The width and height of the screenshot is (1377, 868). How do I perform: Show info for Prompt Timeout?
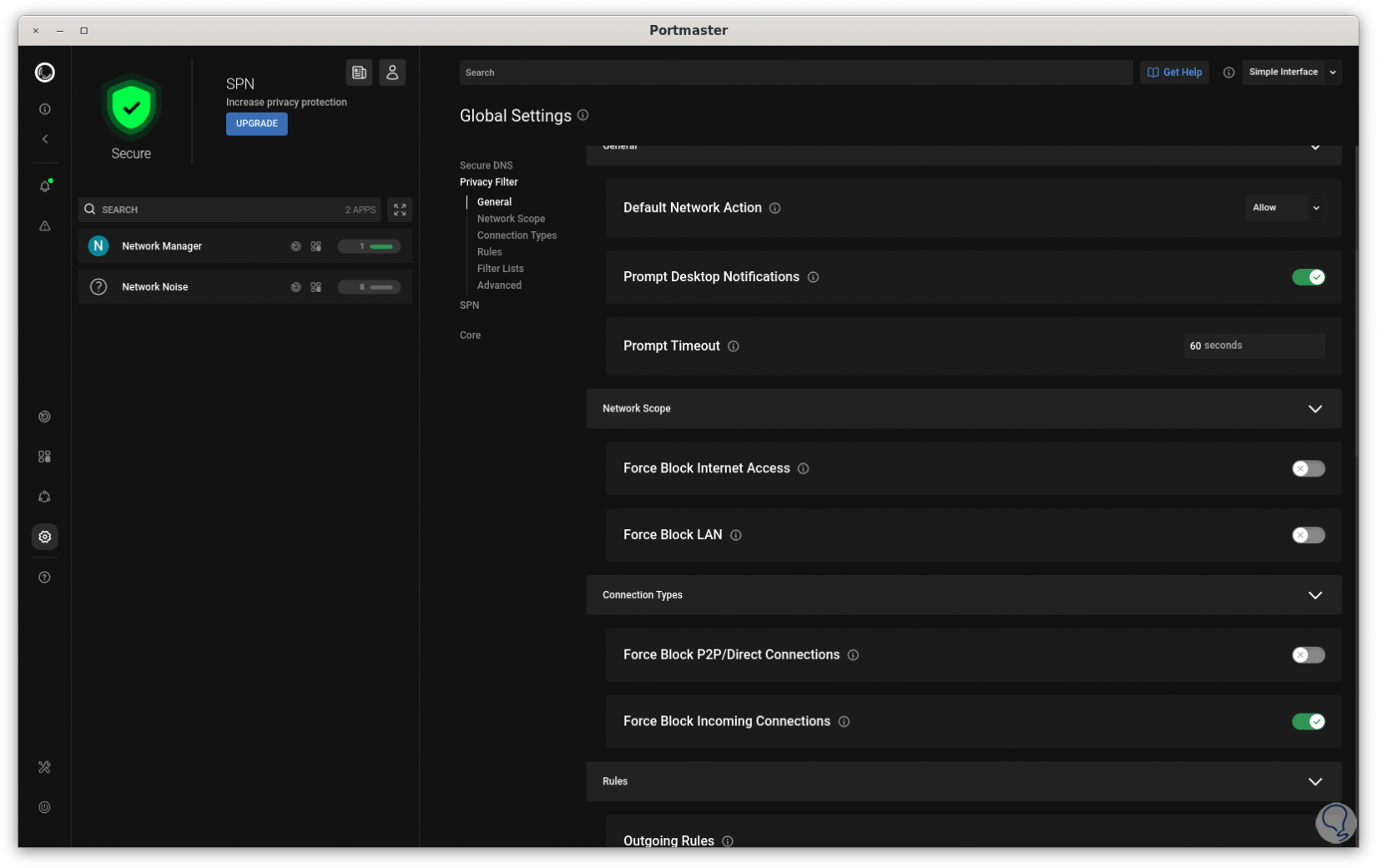[734, 346]
